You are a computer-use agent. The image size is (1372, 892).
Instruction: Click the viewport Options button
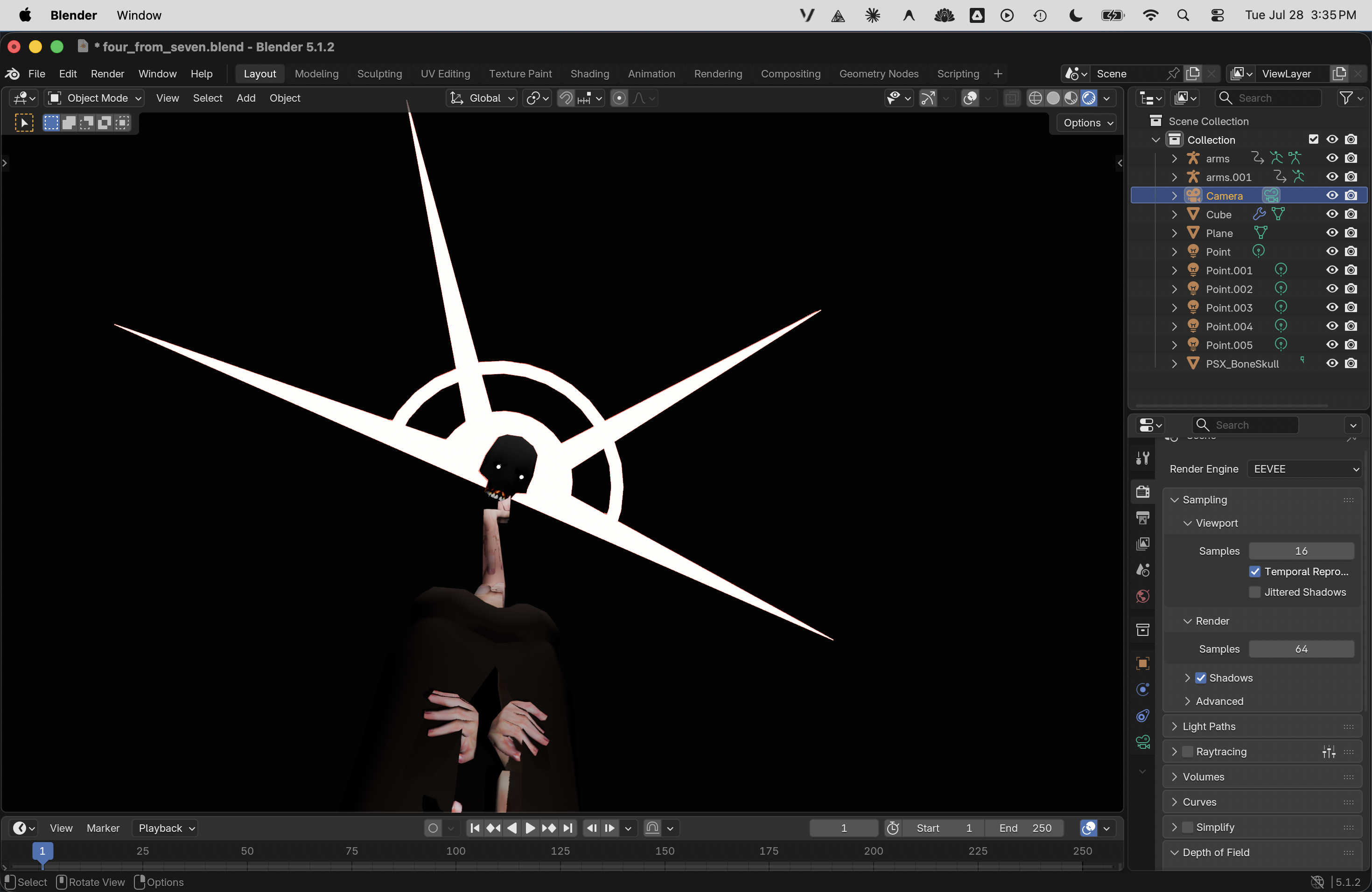click(x=1088, y=123)
